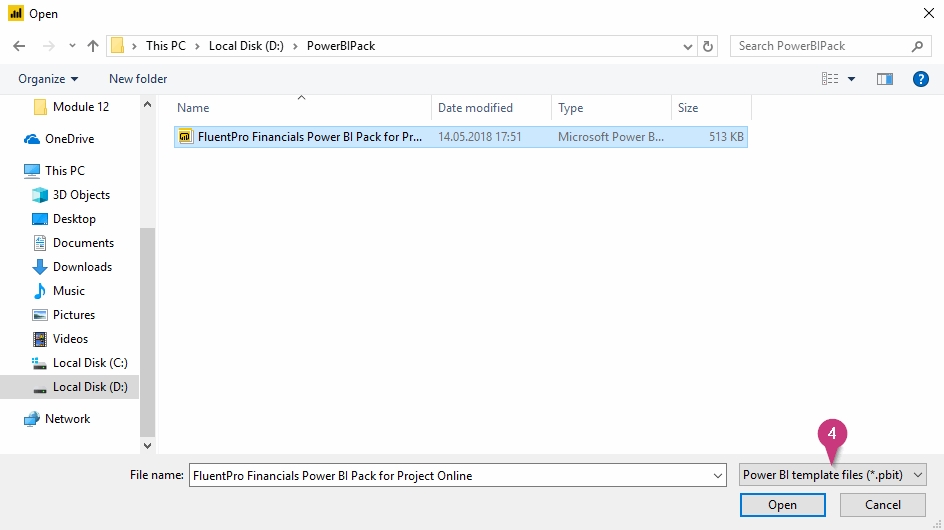Click the Forward navigation arrow
944x530 pixels.
click(x=49, y=46)
